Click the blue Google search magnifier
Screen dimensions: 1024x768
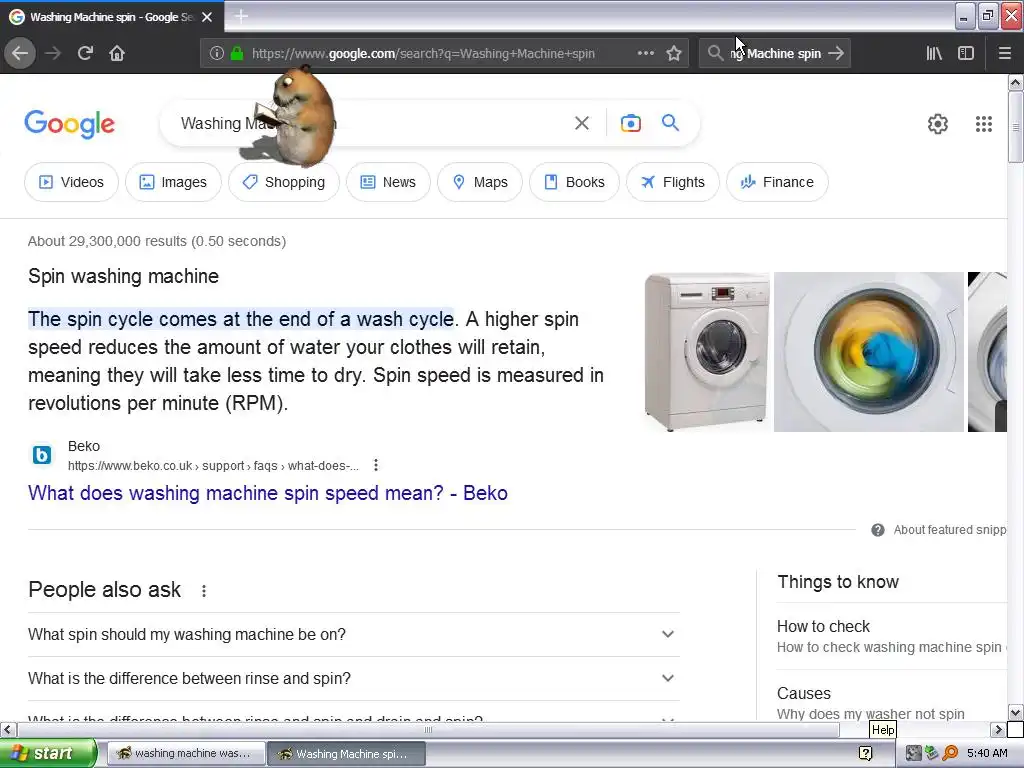click(x=670, y=122)
